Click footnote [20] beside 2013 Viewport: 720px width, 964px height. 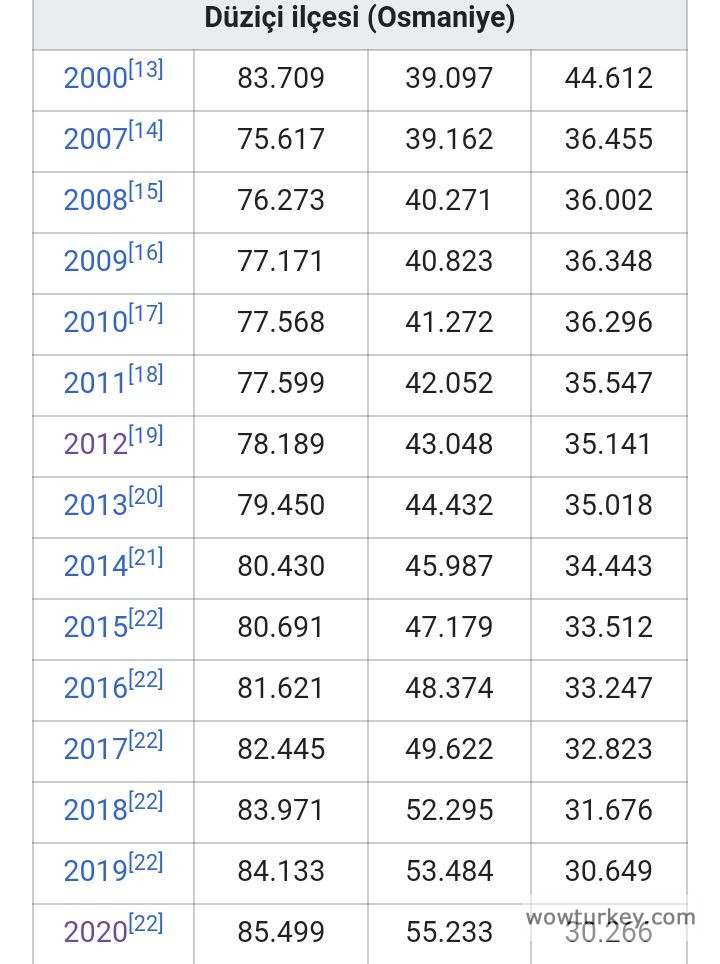point(145,497)
